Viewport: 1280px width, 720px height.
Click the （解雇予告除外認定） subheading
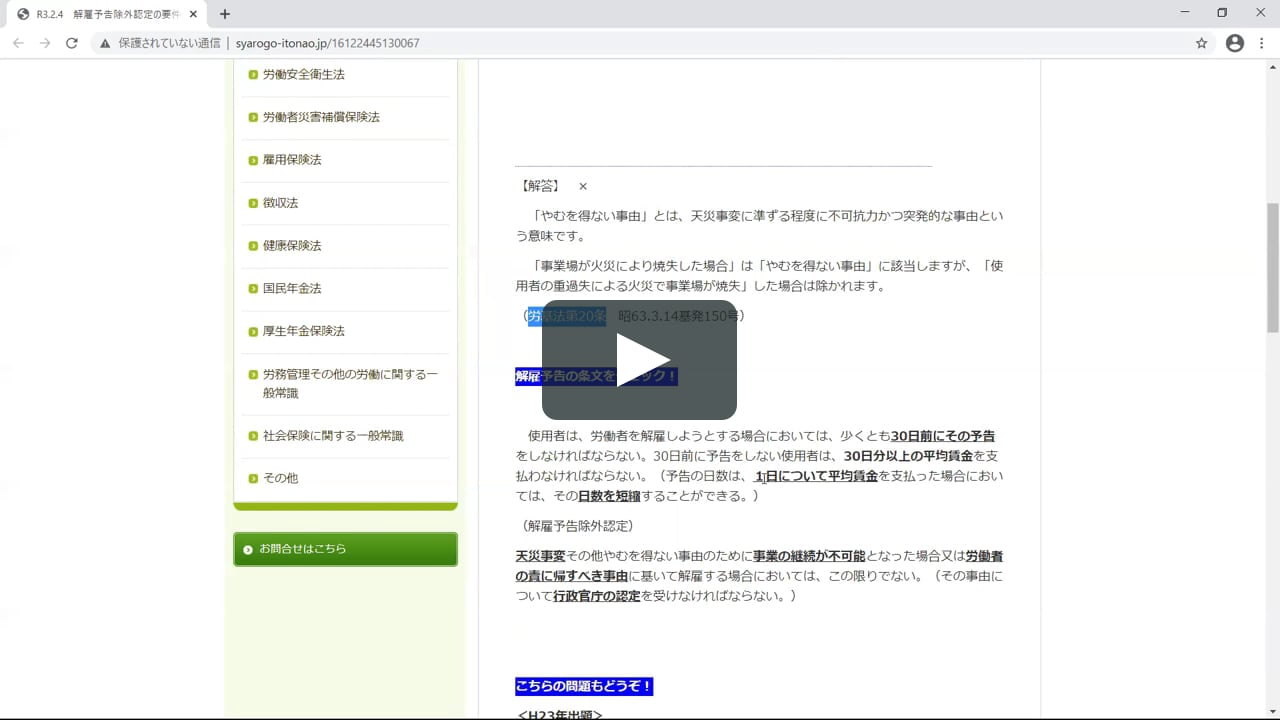pos(578,526)
